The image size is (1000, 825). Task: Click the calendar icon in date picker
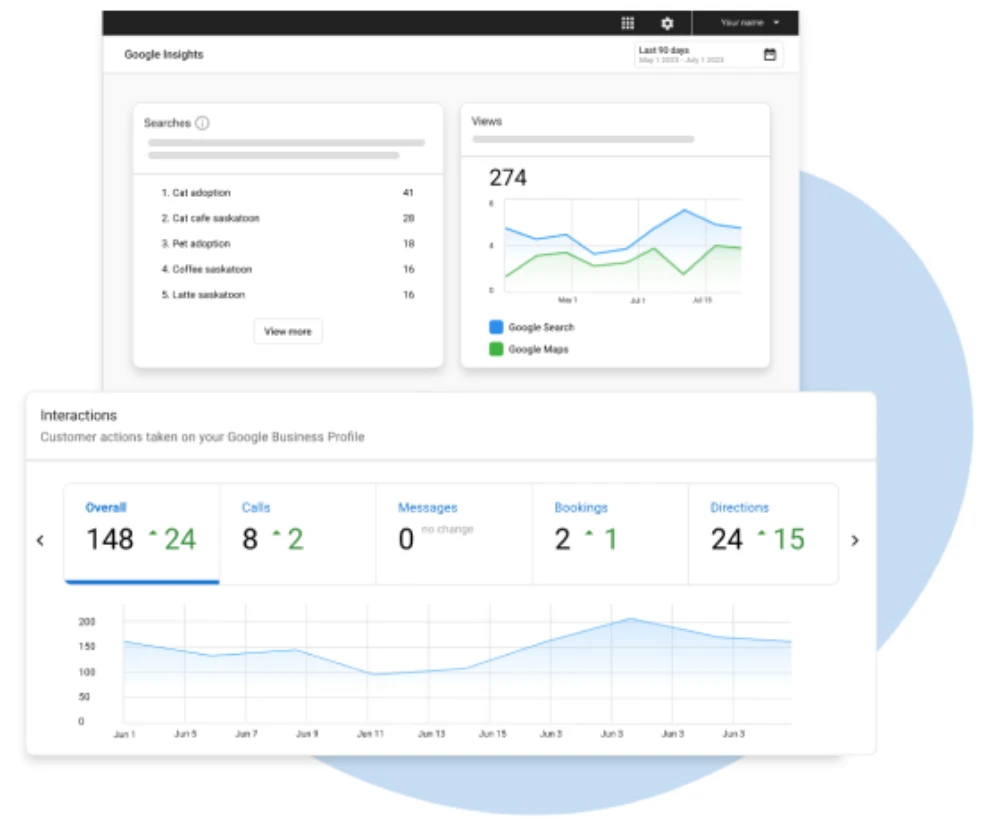[770, 55]
